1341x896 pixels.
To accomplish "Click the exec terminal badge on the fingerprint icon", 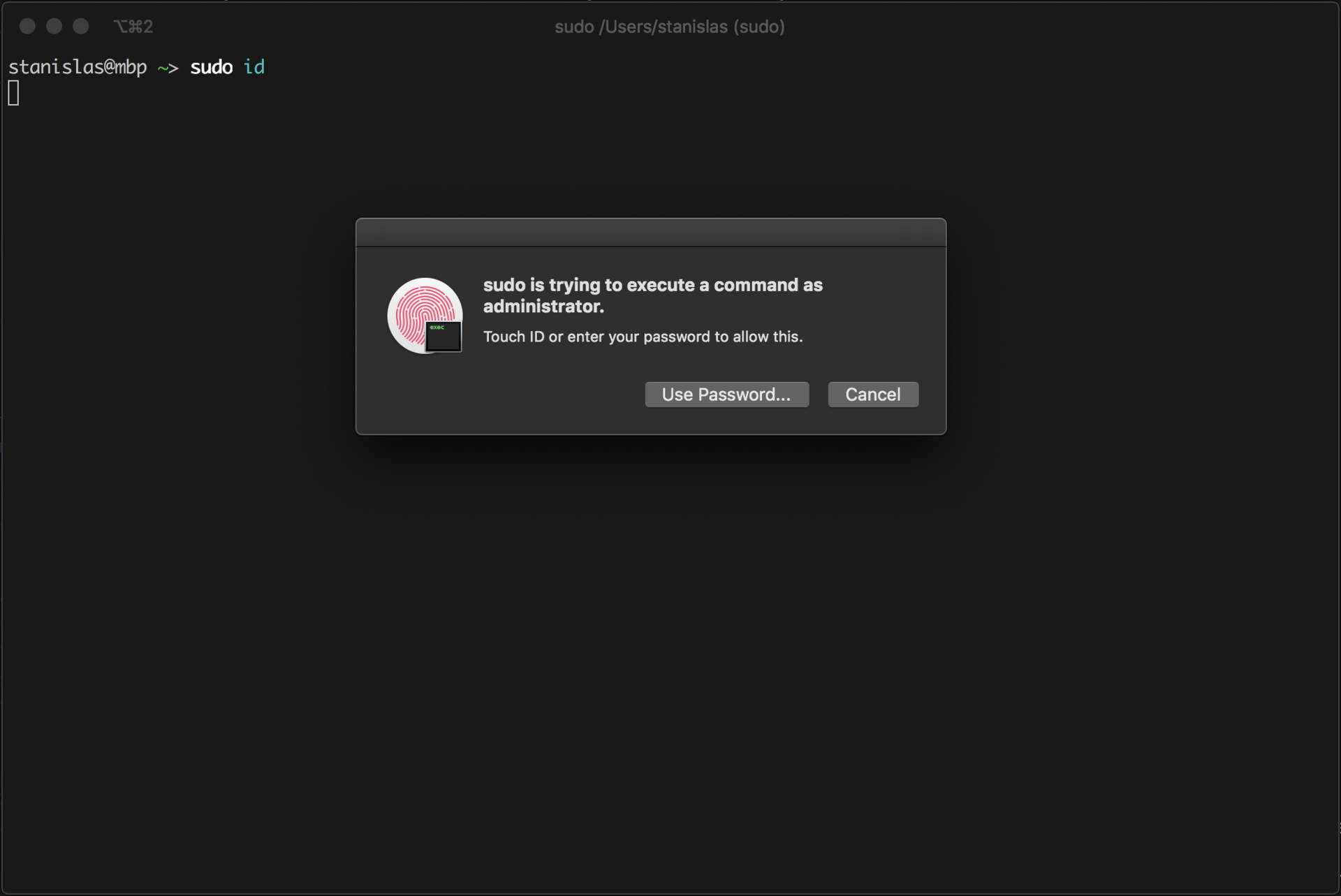I will (x=443, y=337).
